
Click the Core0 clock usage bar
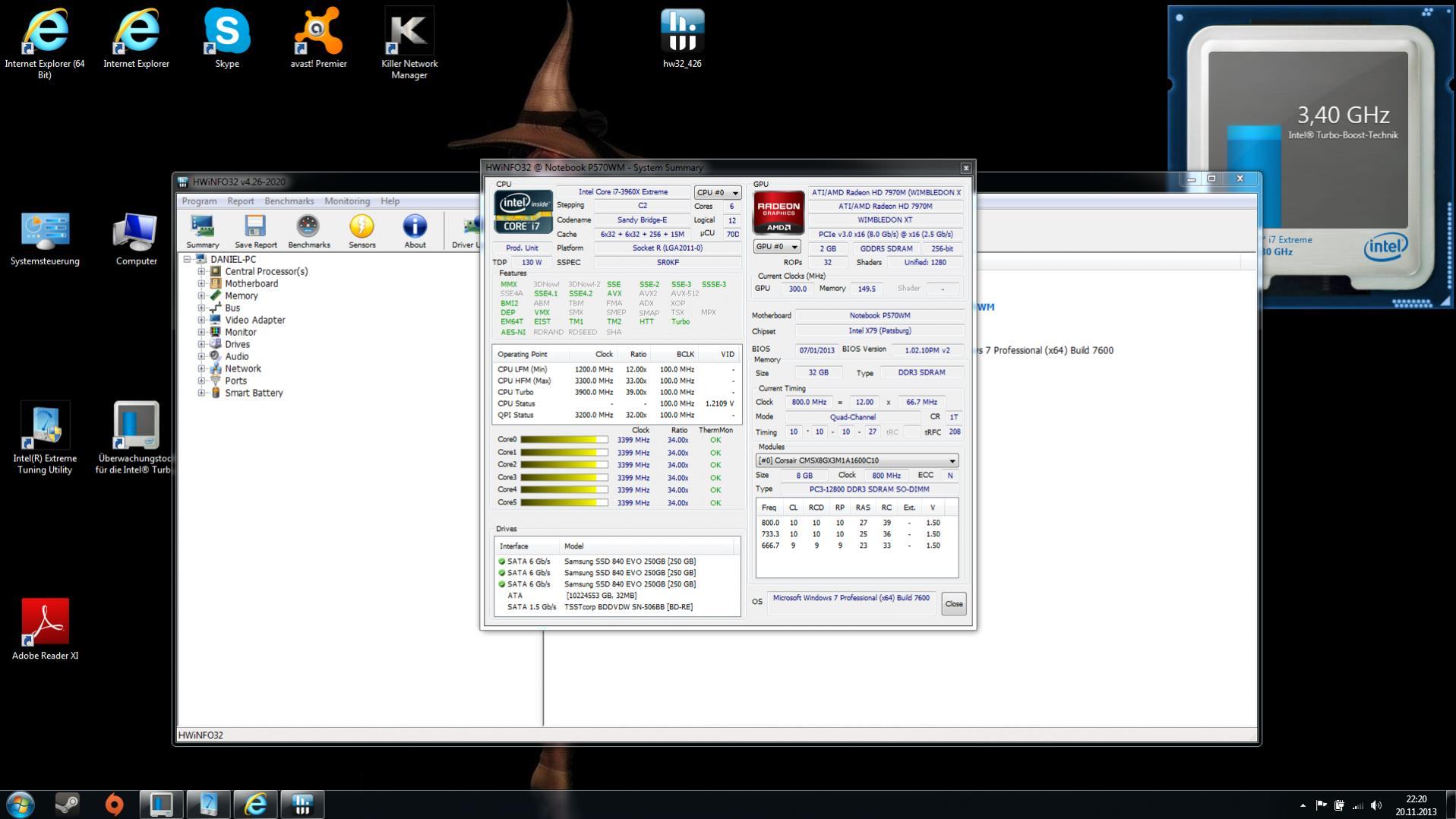[x=564, y=440]
